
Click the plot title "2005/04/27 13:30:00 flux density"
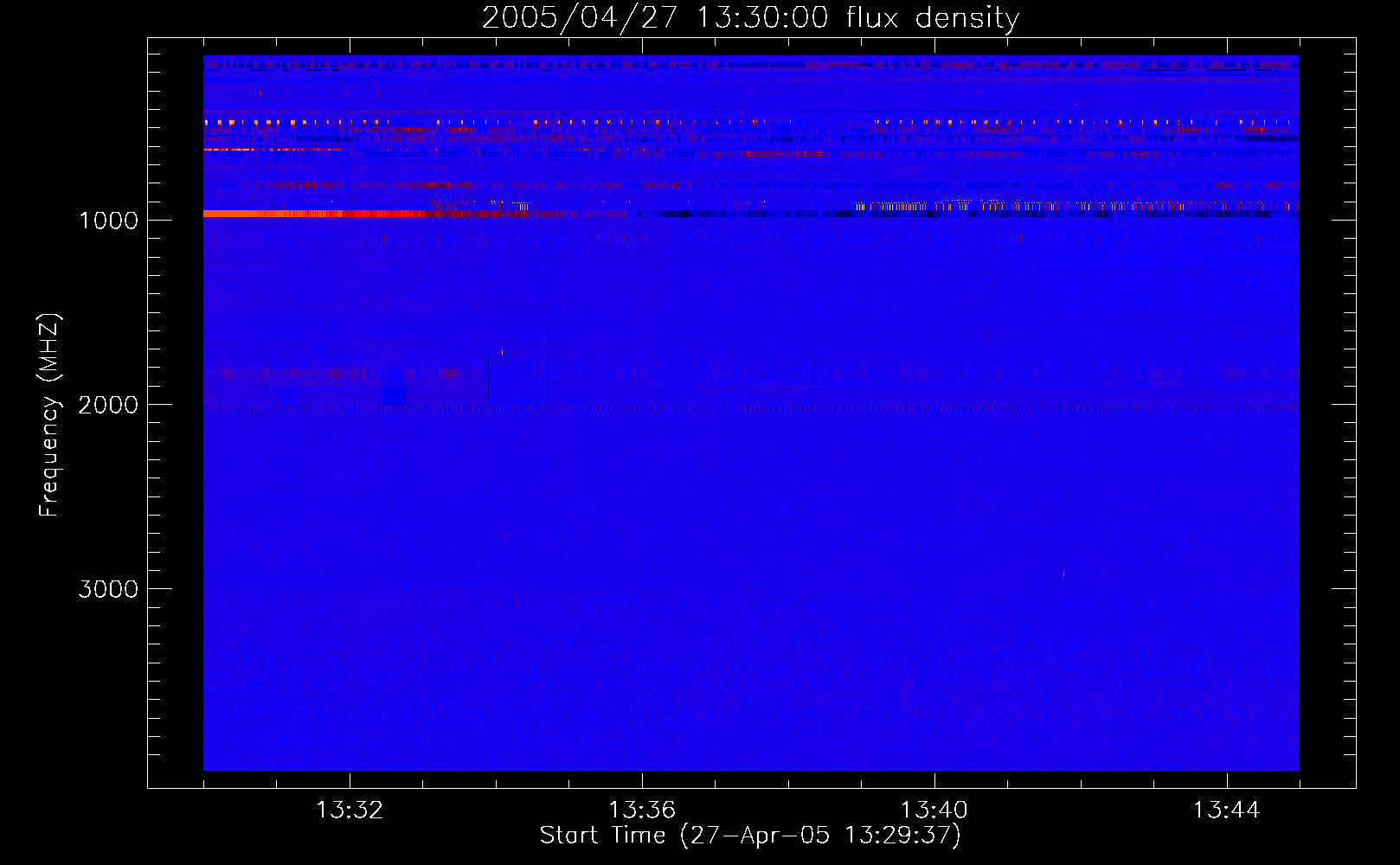[x=750, y=17]
